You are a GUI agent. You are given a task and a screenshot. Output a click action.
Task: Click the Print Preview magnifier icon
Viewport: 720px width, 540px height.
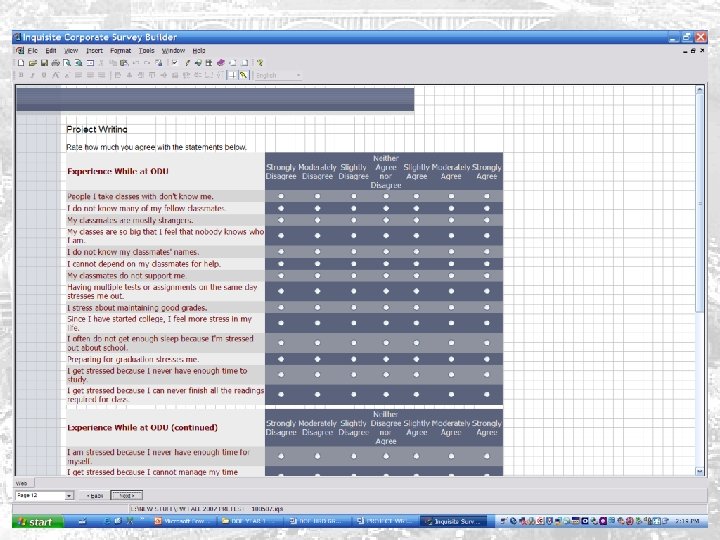(67, 63)
